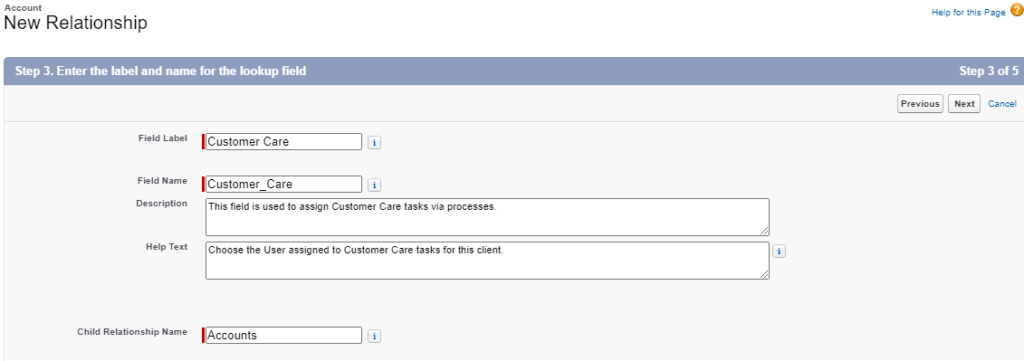Go back with the Previous button
This screenshot has height=361, width=1024.
[x=920, y=104]
